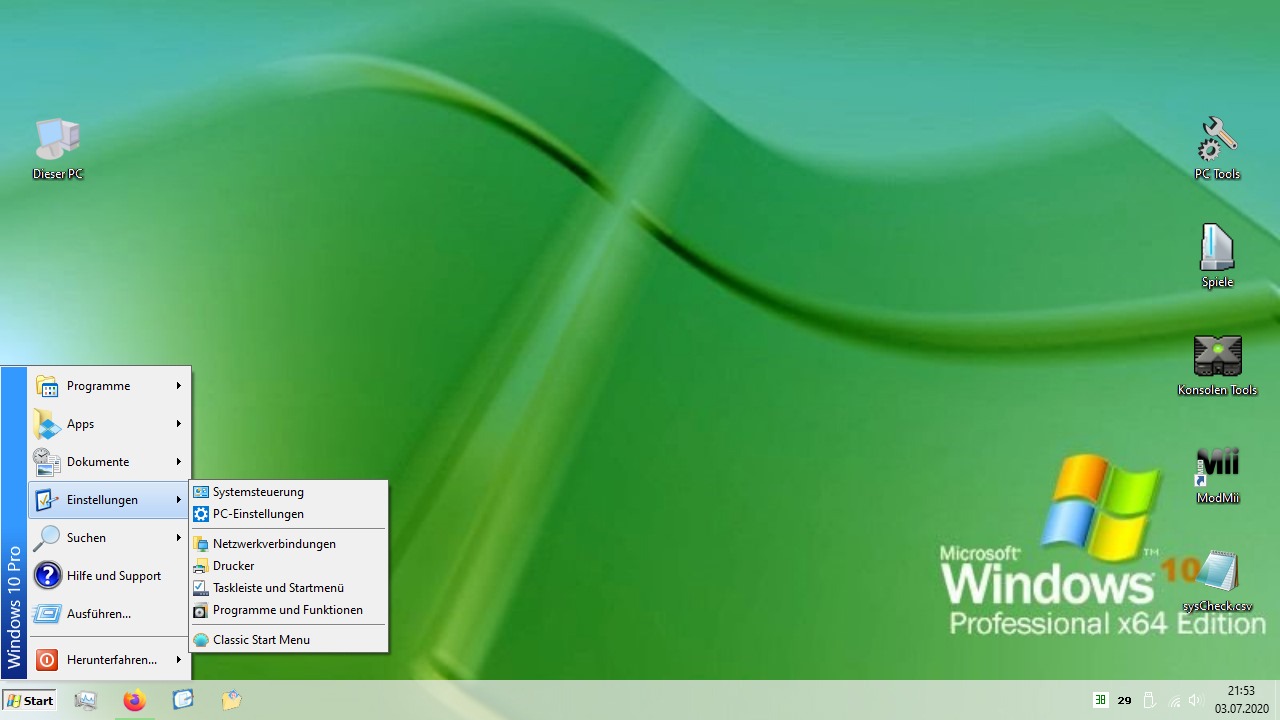Click the Spiele desktop icon
Viewport: 1280px width, 720px height.
[x=1217, y=257]
